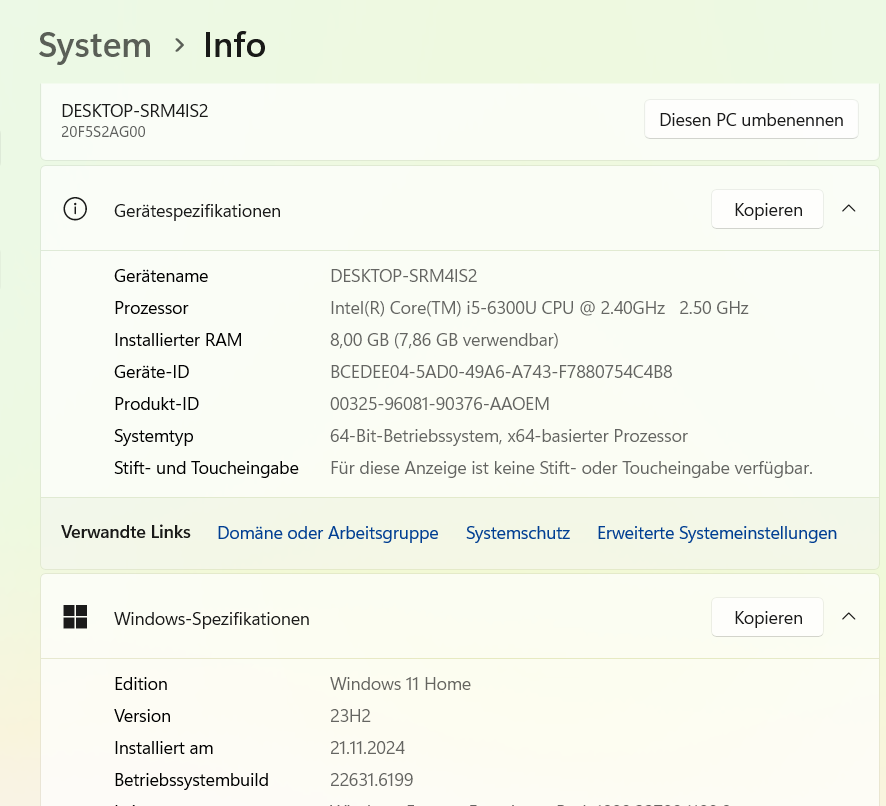Click the Installierter RAM label

[178, 340]
